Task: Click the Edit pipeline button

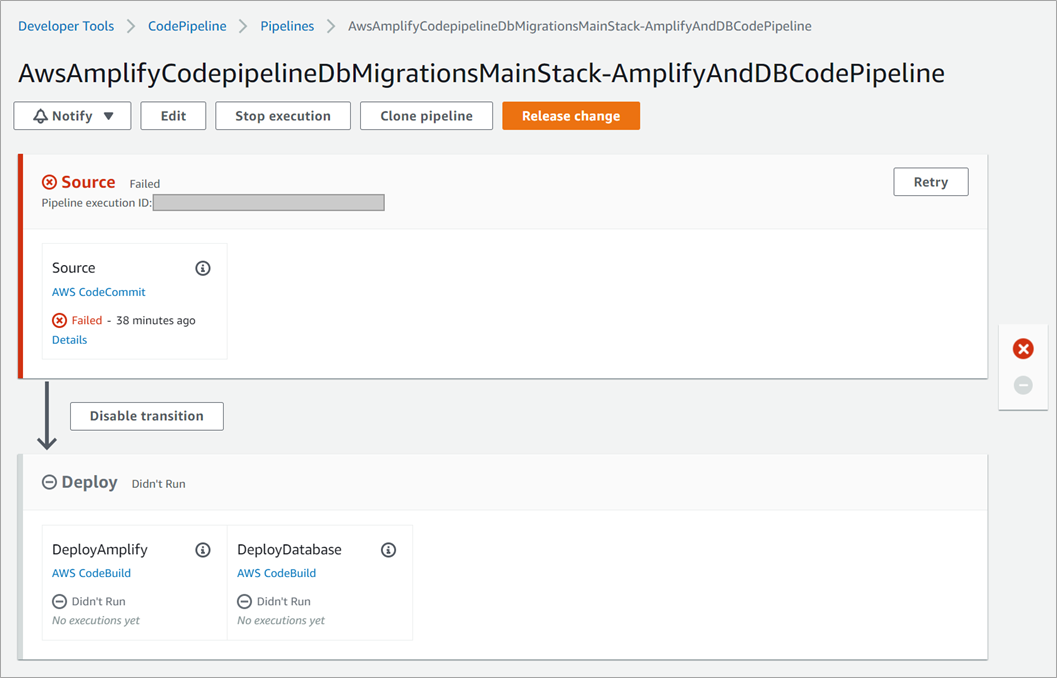Action: pos(173,116)
